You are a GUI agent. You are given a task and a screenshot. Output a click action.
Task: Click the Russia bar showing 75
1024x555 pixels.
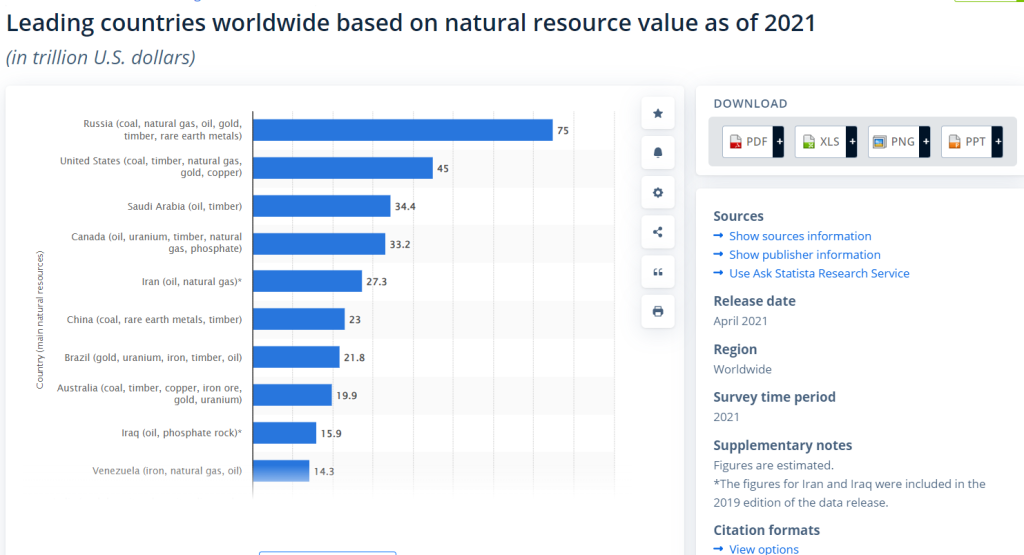(403, 130)
